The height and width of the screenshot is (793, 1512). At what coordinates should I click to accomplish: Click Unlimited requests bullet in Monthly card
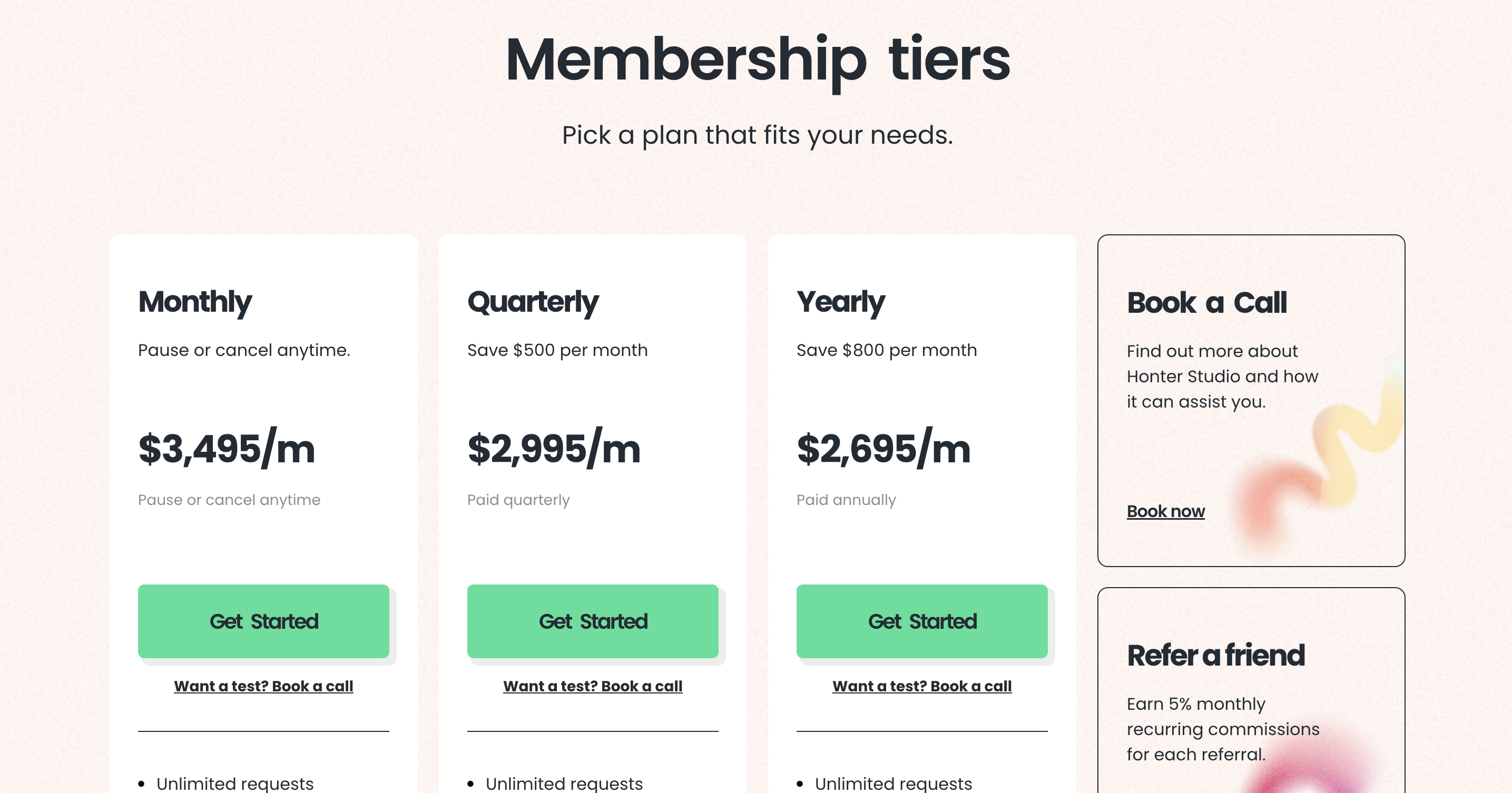point(235,784)
